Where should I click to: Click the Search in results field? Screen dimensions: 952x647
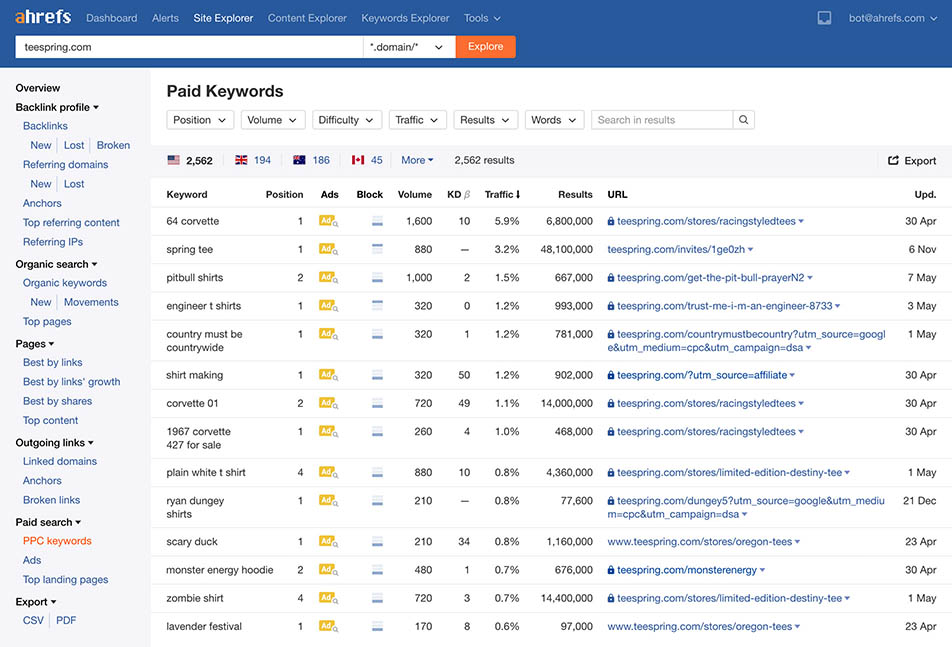(x=662, y=120)
